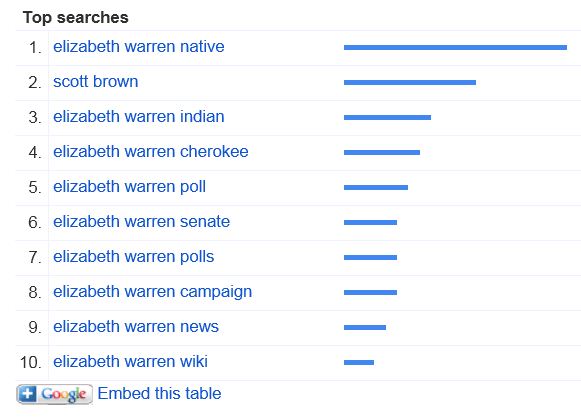
Task: Click the longest bar for 'elizabeth warren native'
Action: point(455,47)
